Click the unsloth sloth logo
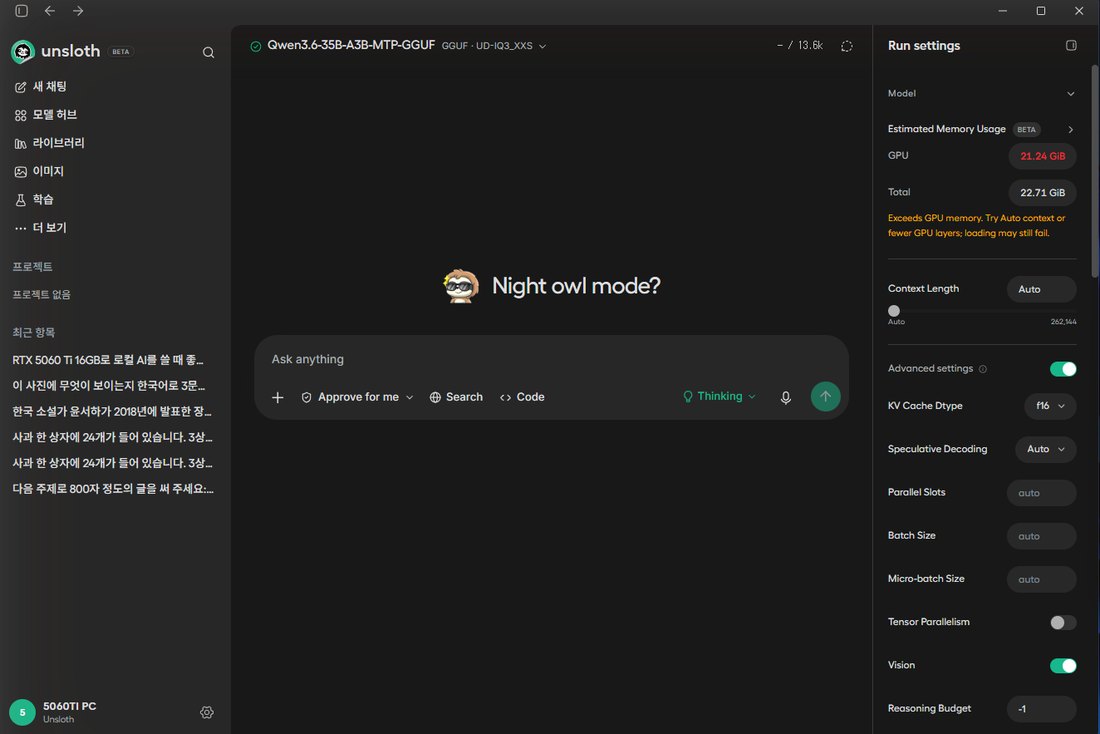Screen dimensions: 1100x734 tap(23, 51)
